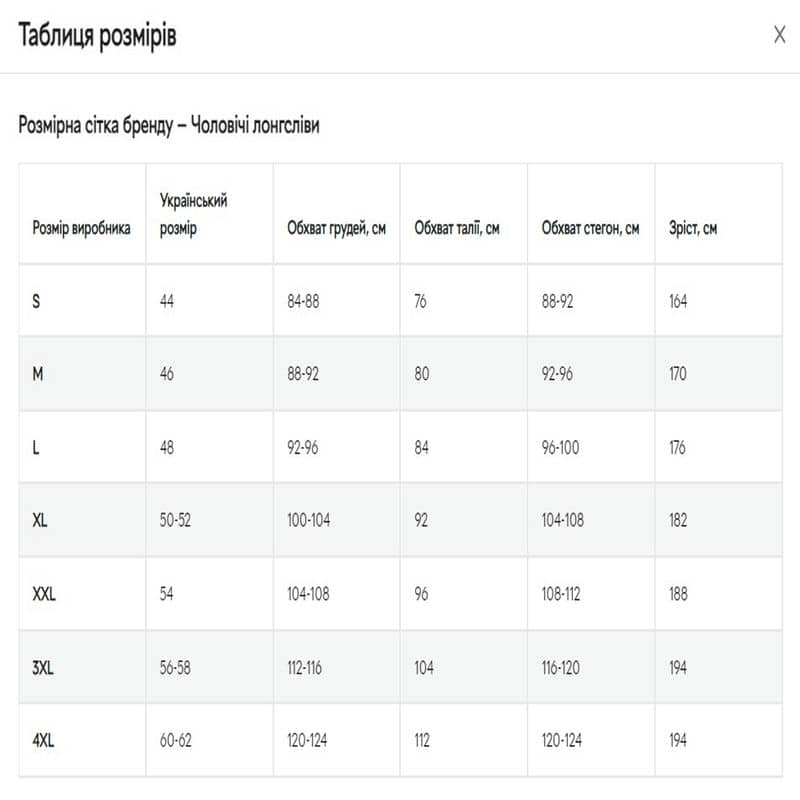Select the L size row label
Screen dimensions: 800x800
[35, 447]
